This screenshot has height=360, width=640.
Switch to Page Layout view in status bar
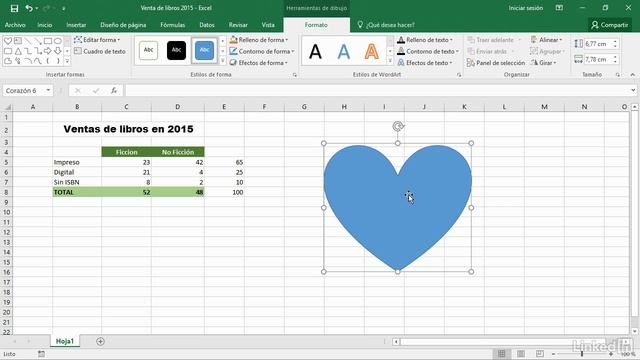(521, 354)
